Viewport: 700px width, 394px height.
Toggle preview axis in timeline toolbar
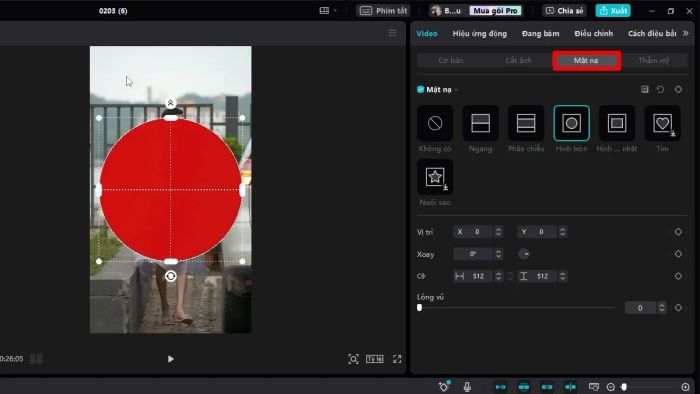pos(570,387)
